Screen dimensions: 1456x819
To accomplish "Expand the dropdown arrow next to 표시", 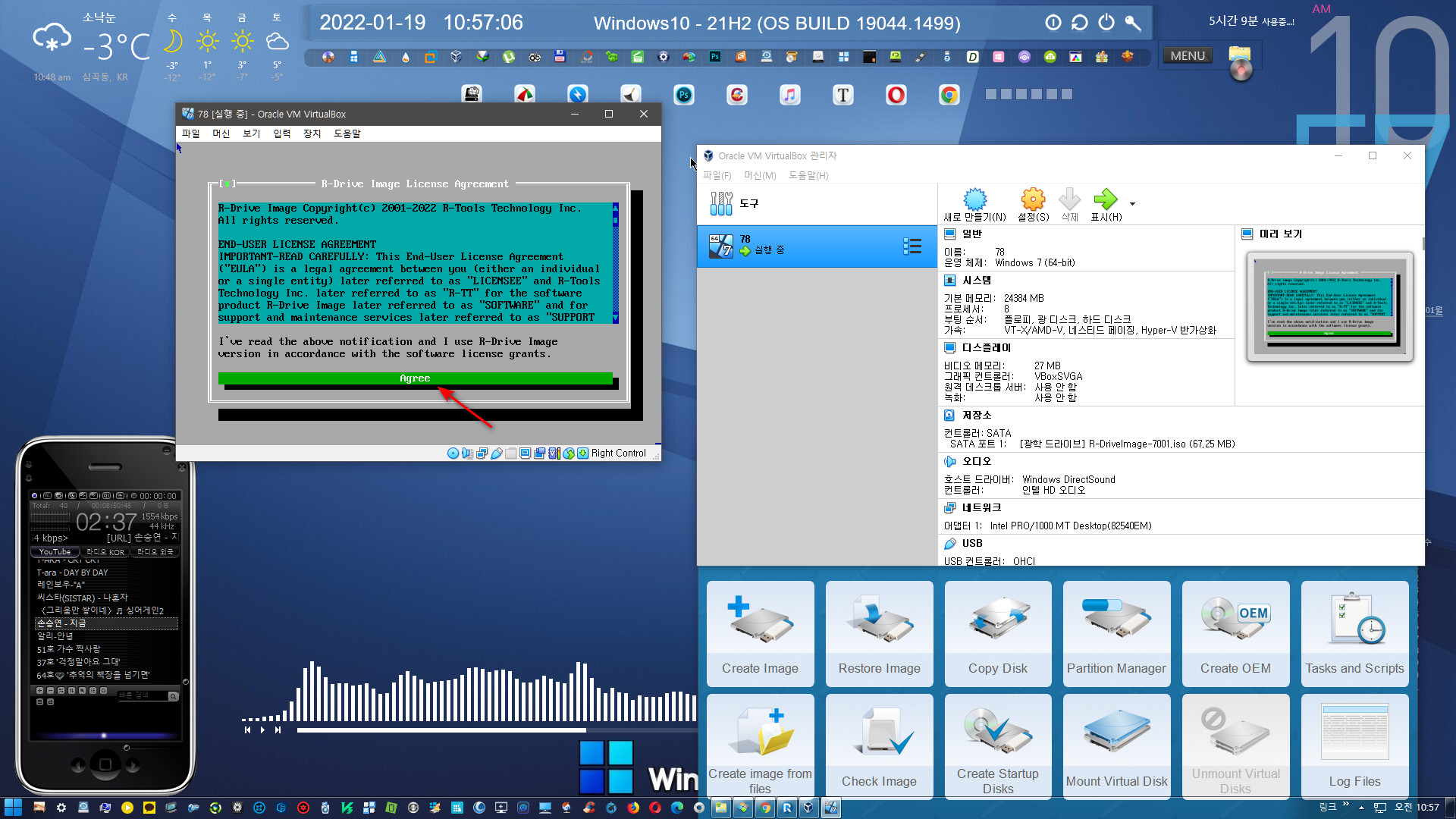I will [1132, 203].
